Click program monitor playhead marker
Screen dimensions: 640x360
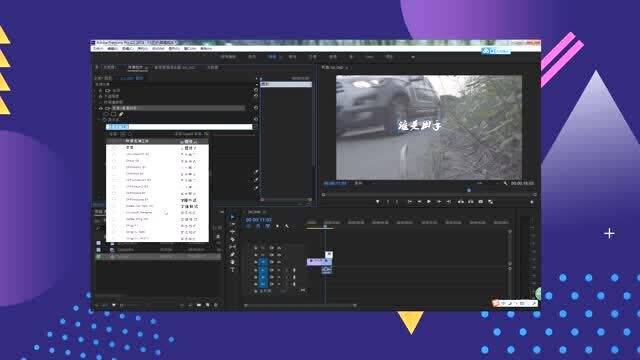pyautogui.click(x=469, y=190)
